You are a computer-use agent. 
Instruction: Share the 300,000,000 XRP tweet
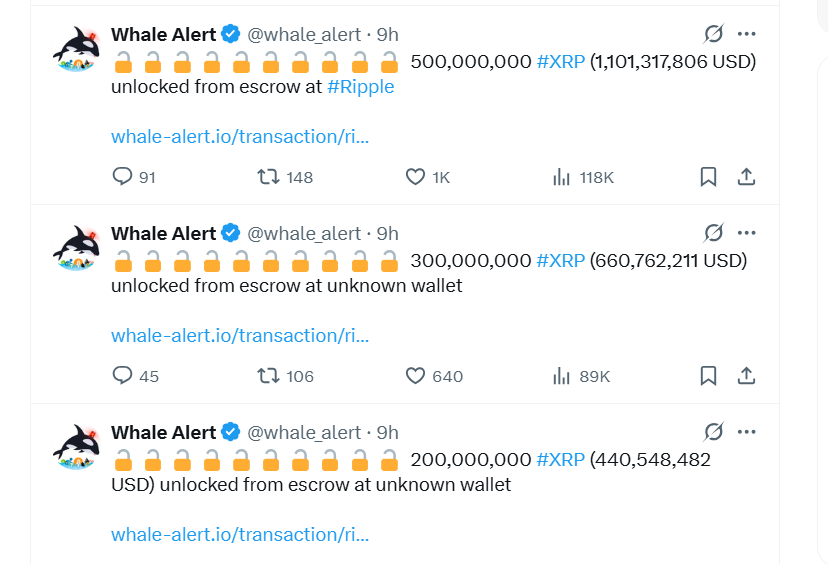(746, 376)
